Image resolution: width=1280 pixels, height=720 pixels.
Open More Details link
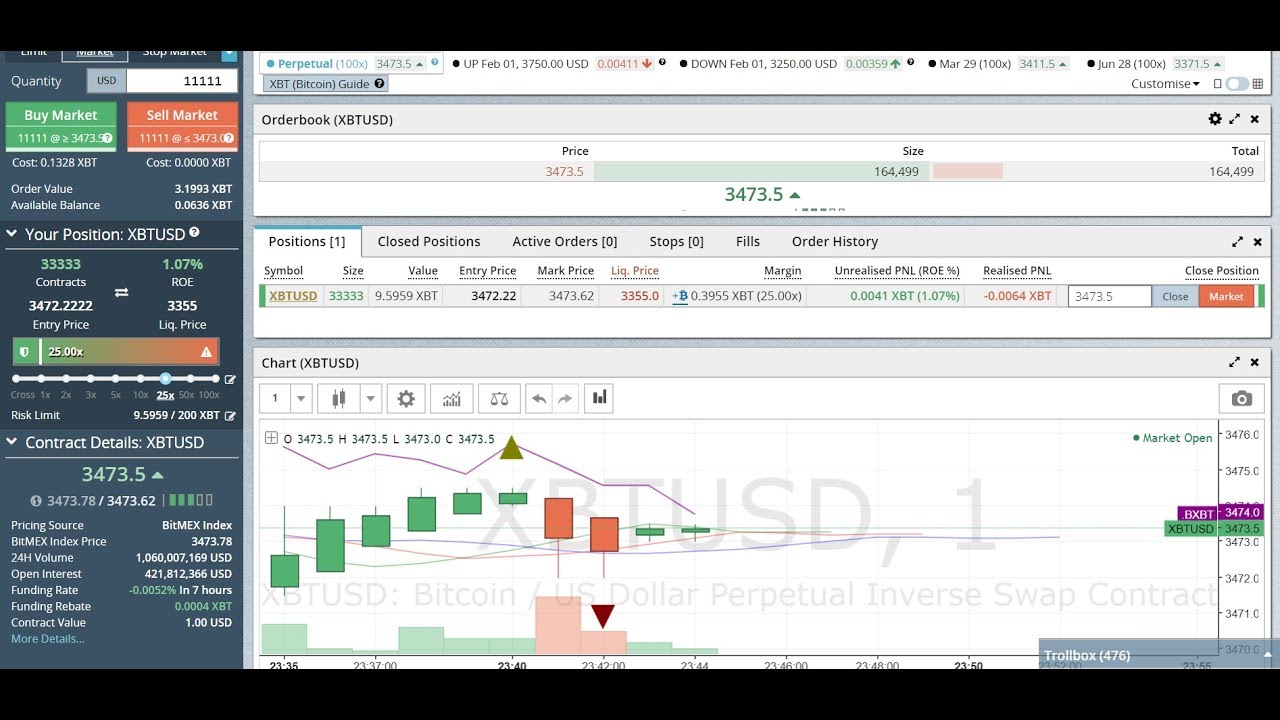pos(47,638)
